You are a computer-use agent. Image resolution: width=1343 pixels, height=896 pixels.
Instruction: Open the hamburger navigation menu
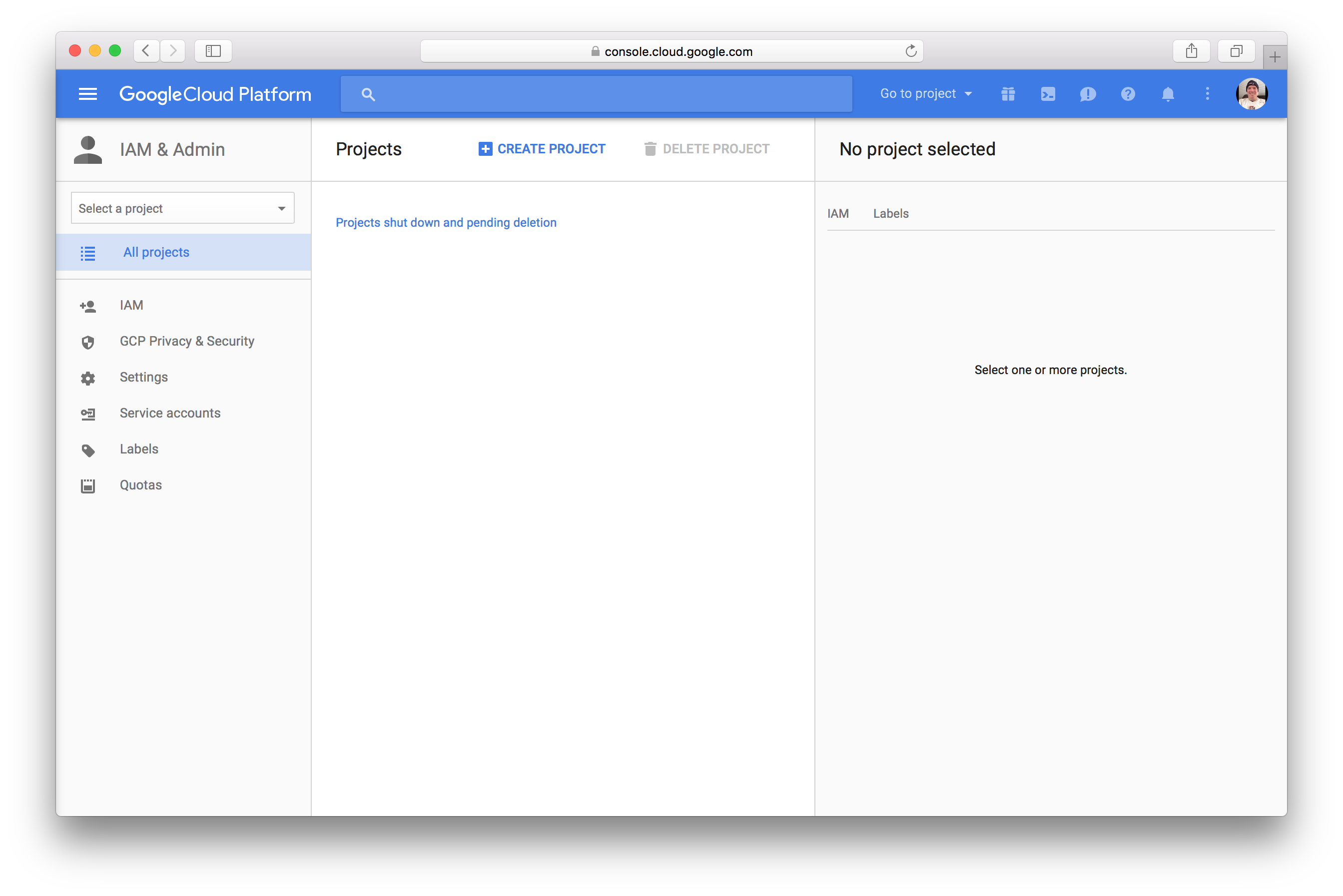point(87,94)
